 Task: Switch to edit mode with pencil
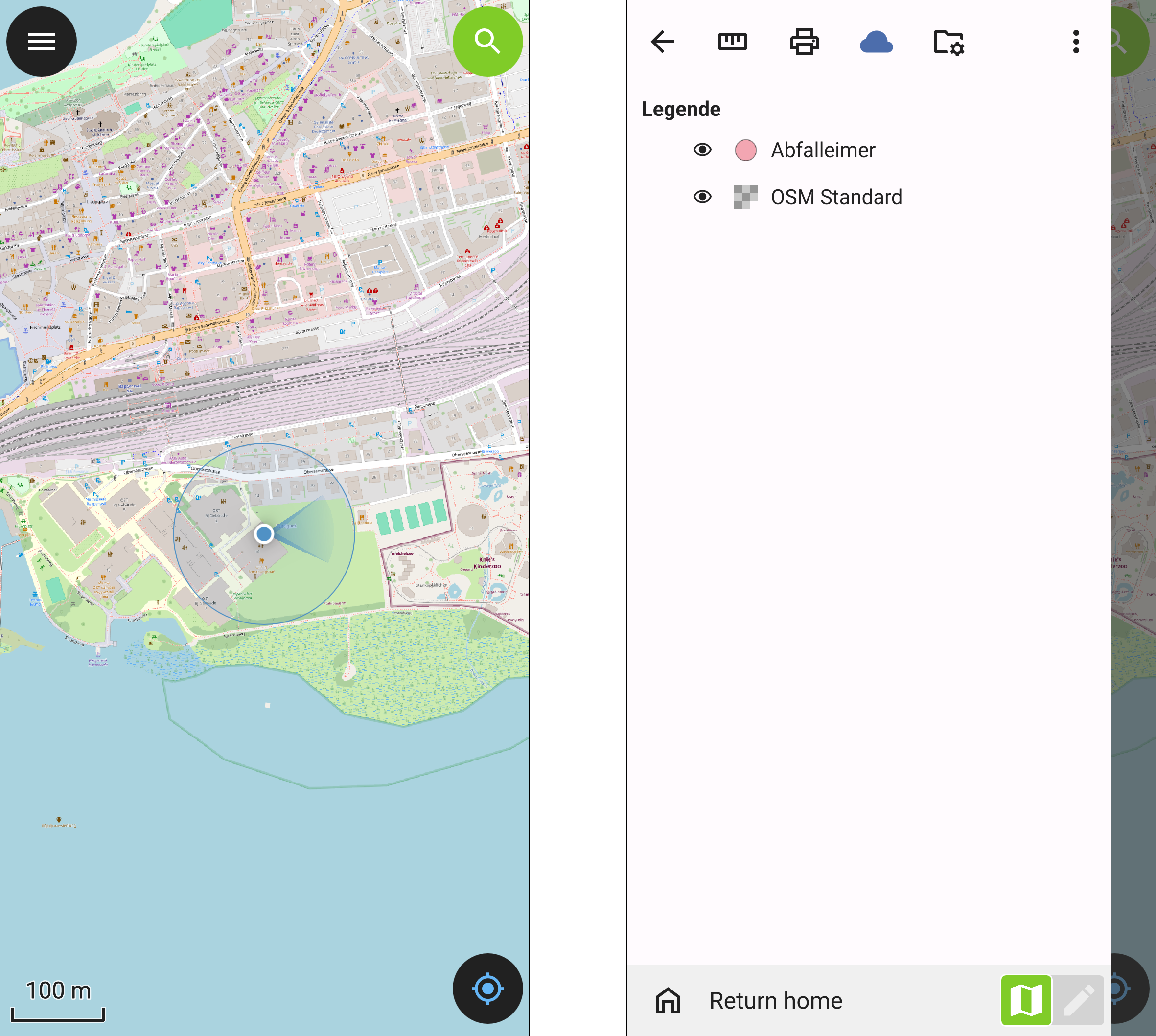pyautogui.click(x=1078, y=1000)
